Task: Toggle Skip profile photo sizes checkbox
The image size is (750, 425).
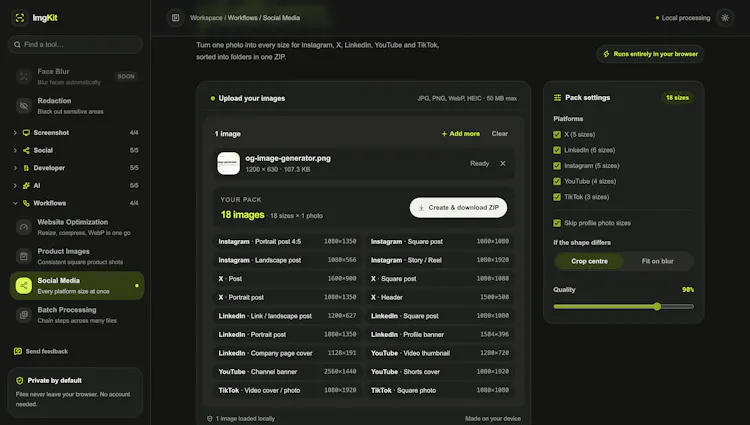Action: [557, 223]
